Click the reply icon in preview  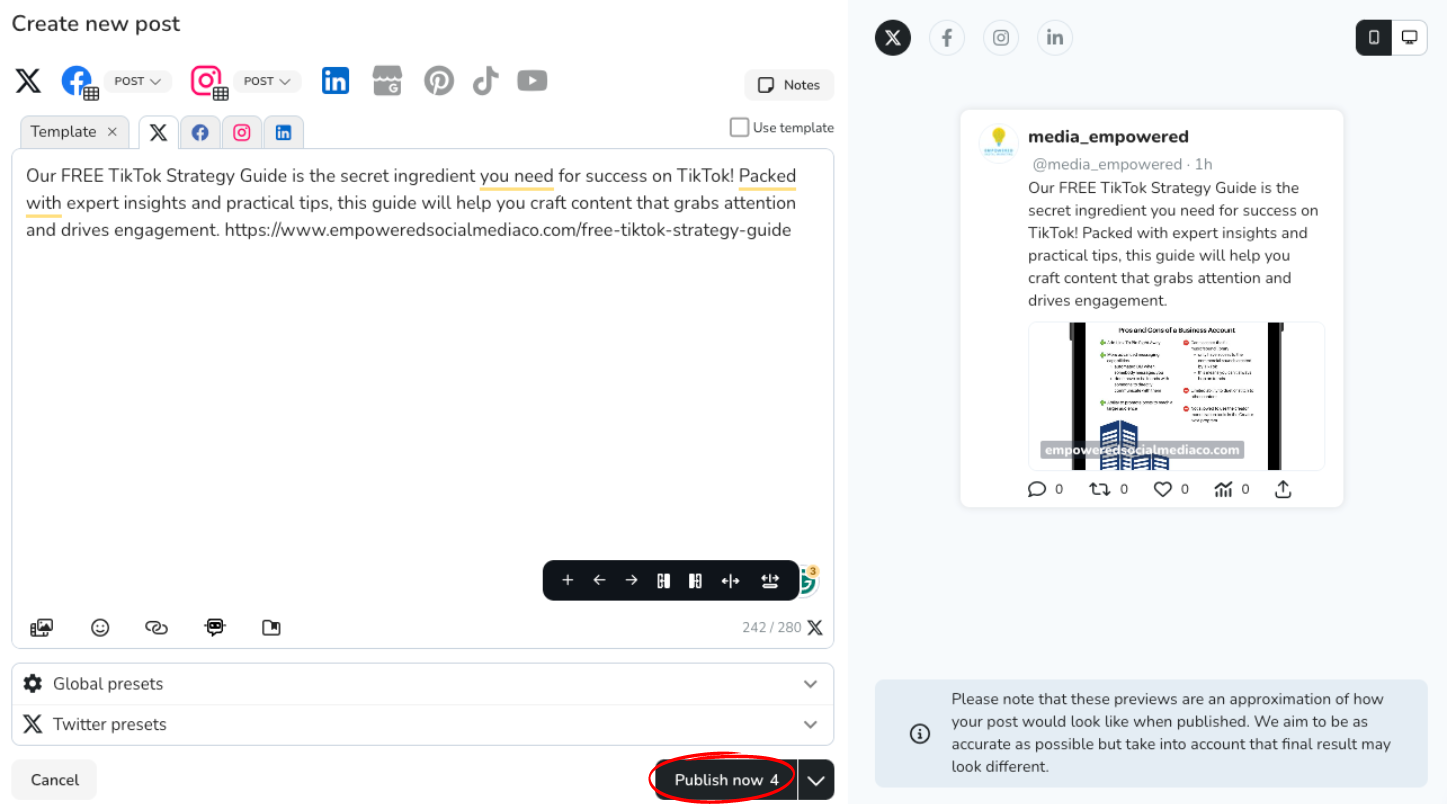pyautogui.click(x=1037, y=489)
